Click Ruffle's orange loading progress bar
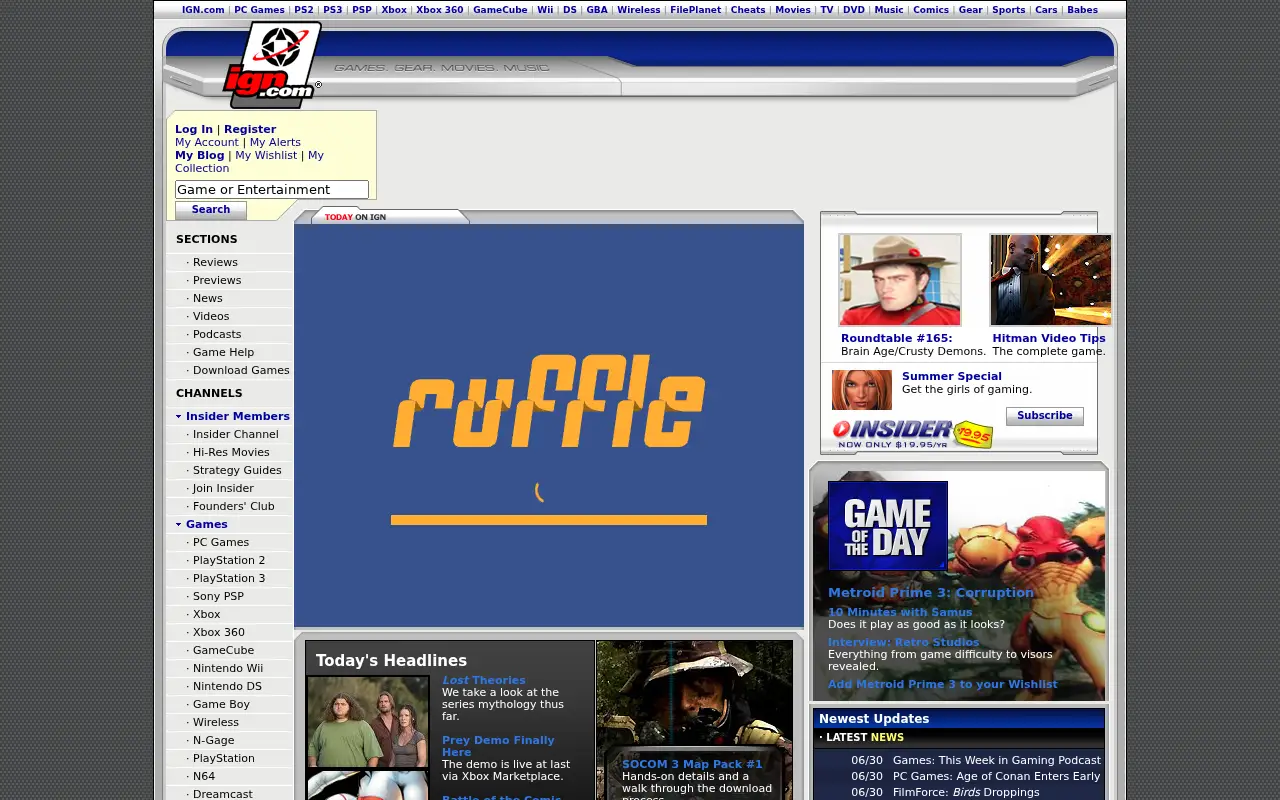This screenshot has width=1280, height=800. coord(549,520)
